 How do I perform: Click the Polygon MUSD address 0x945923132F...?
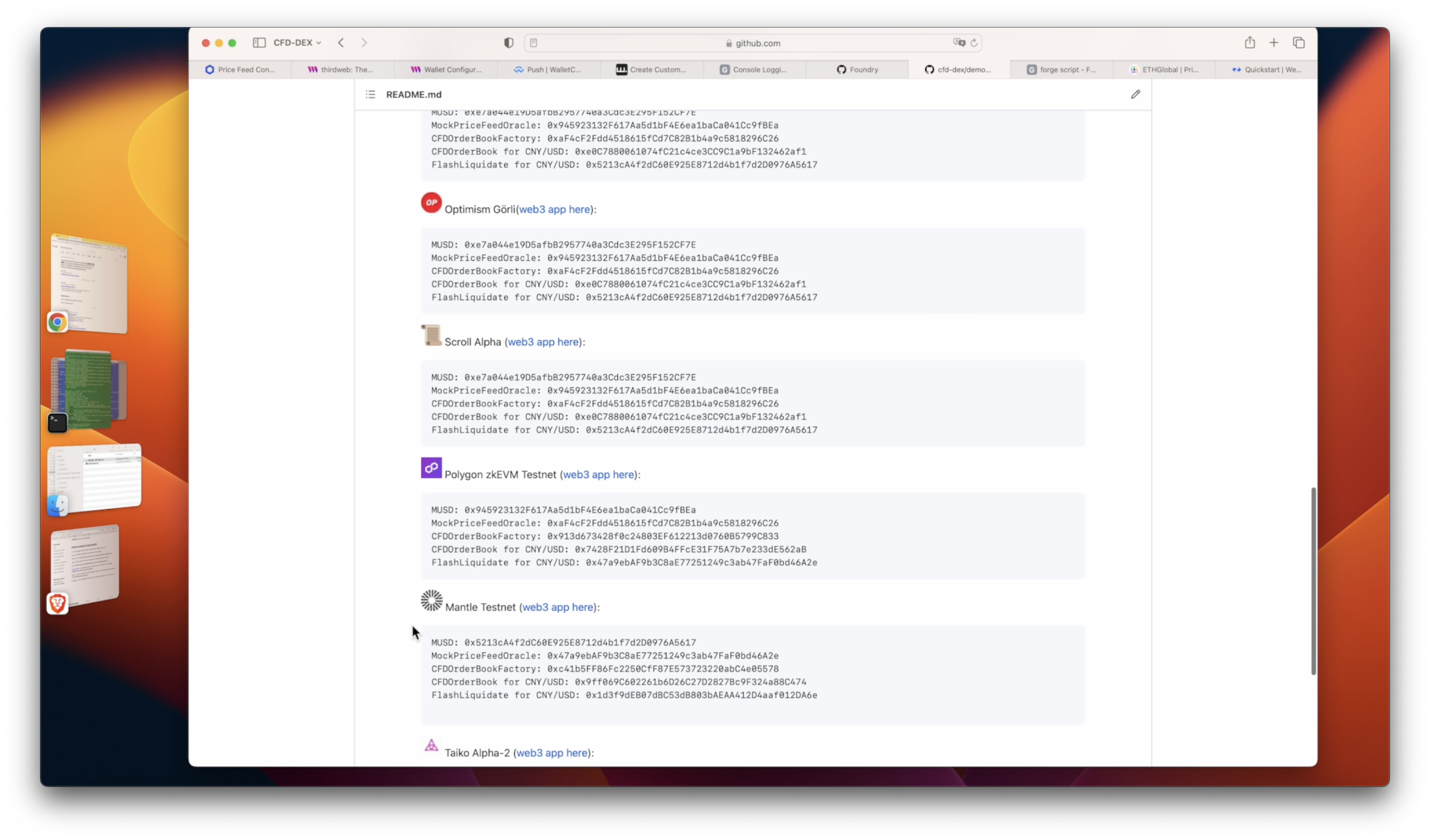(580, 510)
